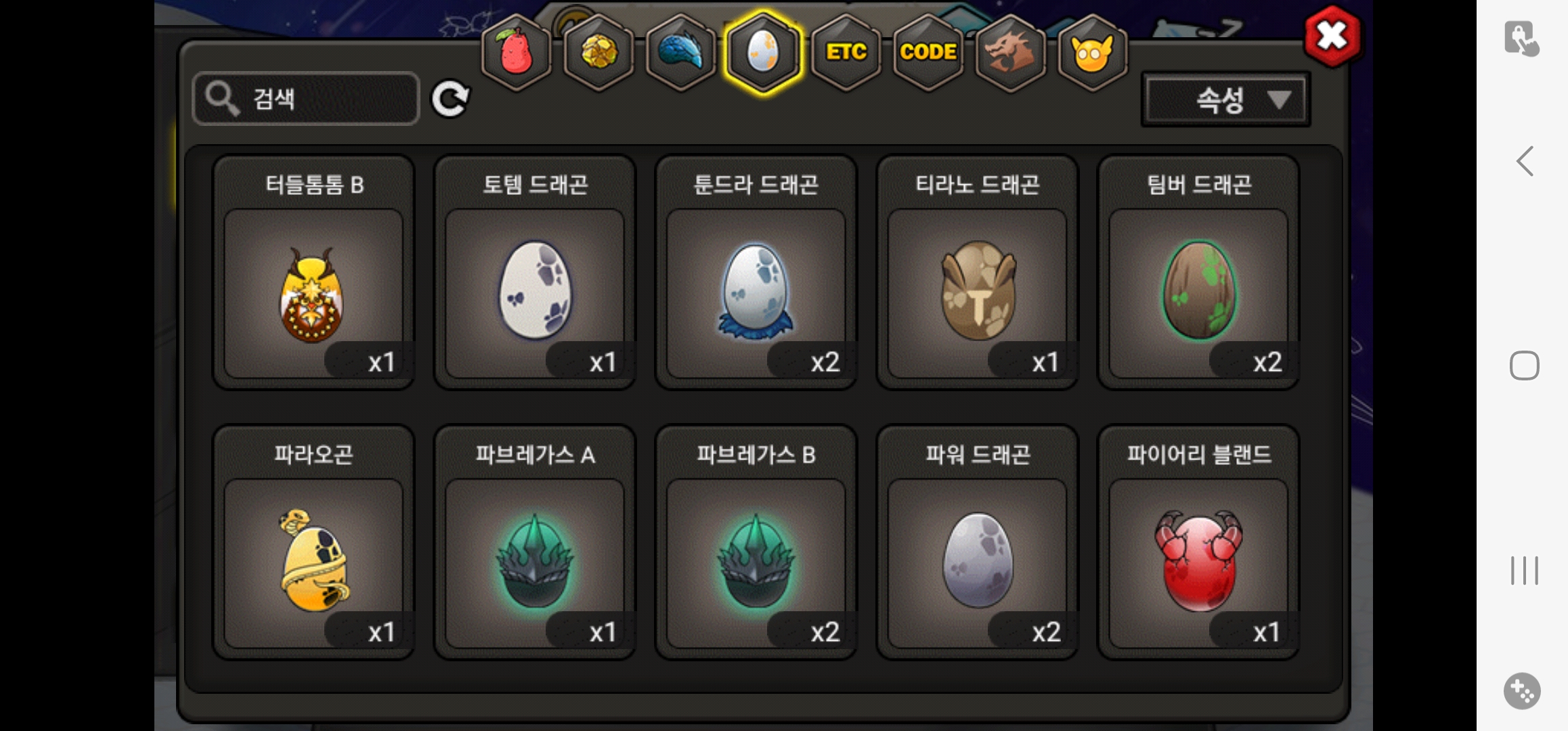The width and height of the screenshot is (1568, 731).
Task: Select the 터들톰톰 B egg
Action: point(313,273)
